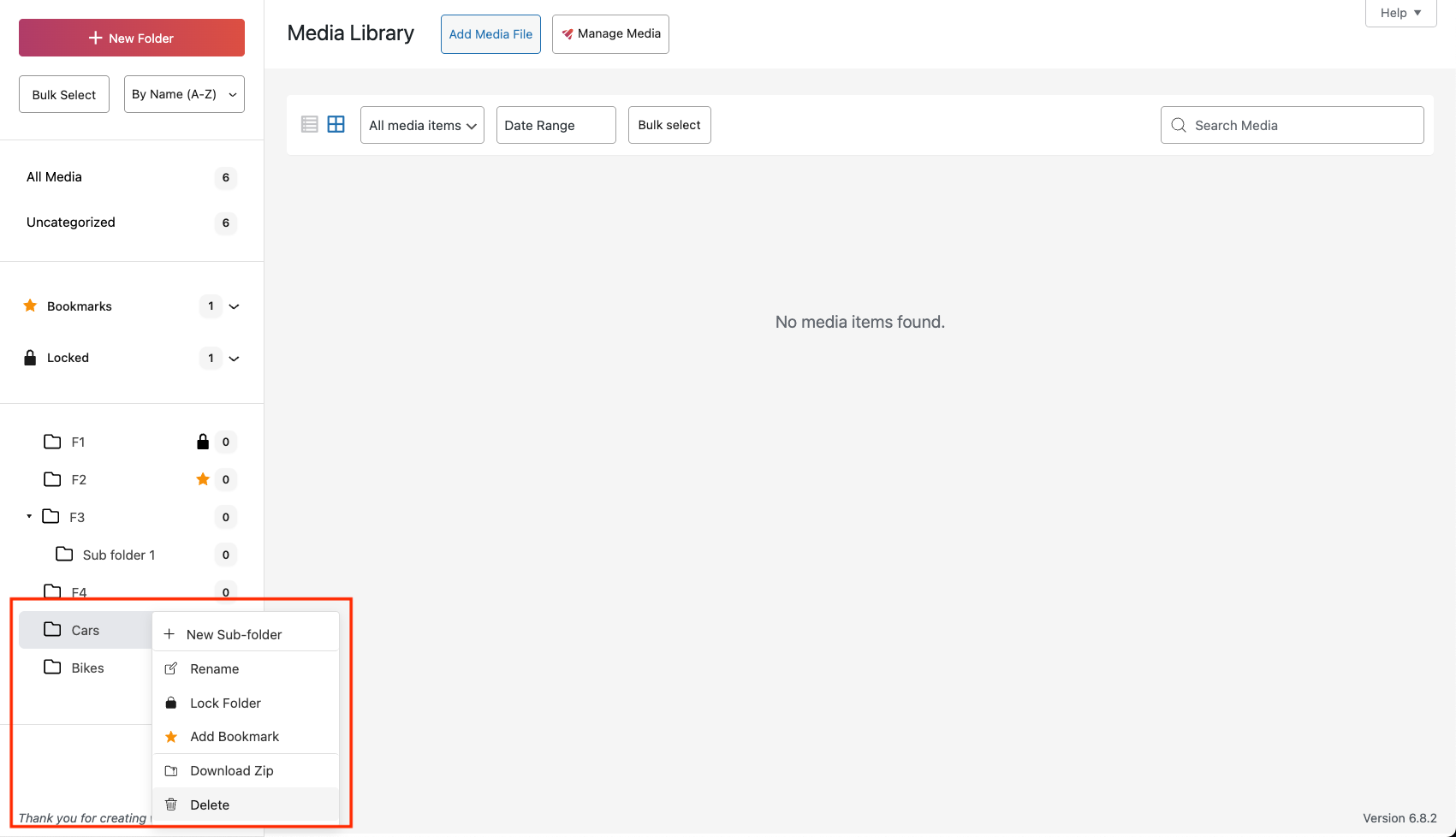The image size is (1456, 837).
Task: Click the Bookmarks star icon
Action: coord(31,306)
